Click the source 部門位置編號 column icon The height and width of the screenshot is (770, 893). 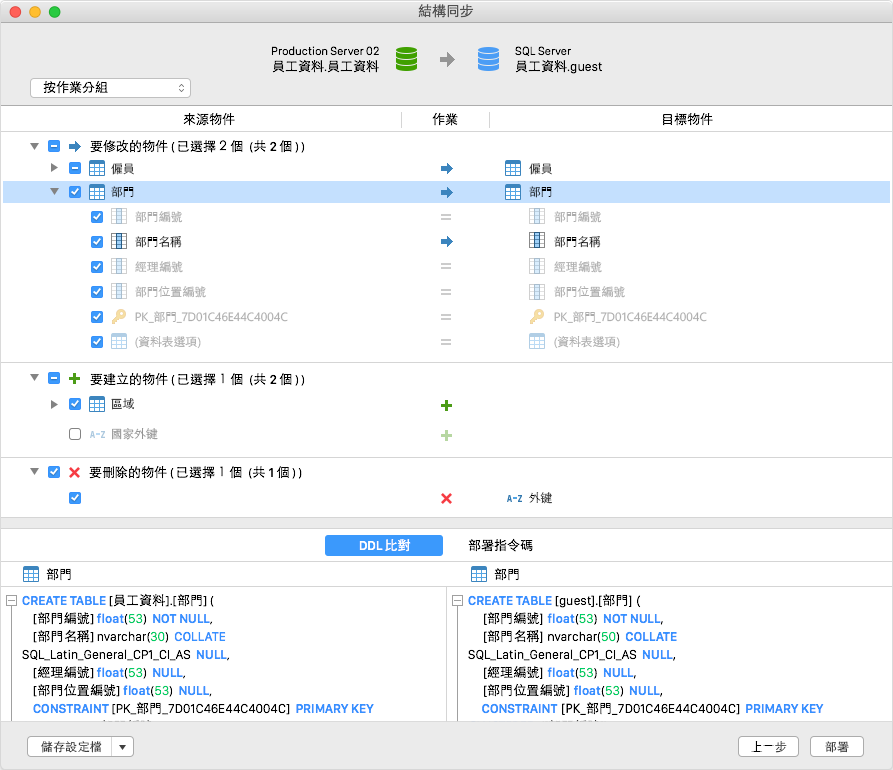tap(118, 291)
